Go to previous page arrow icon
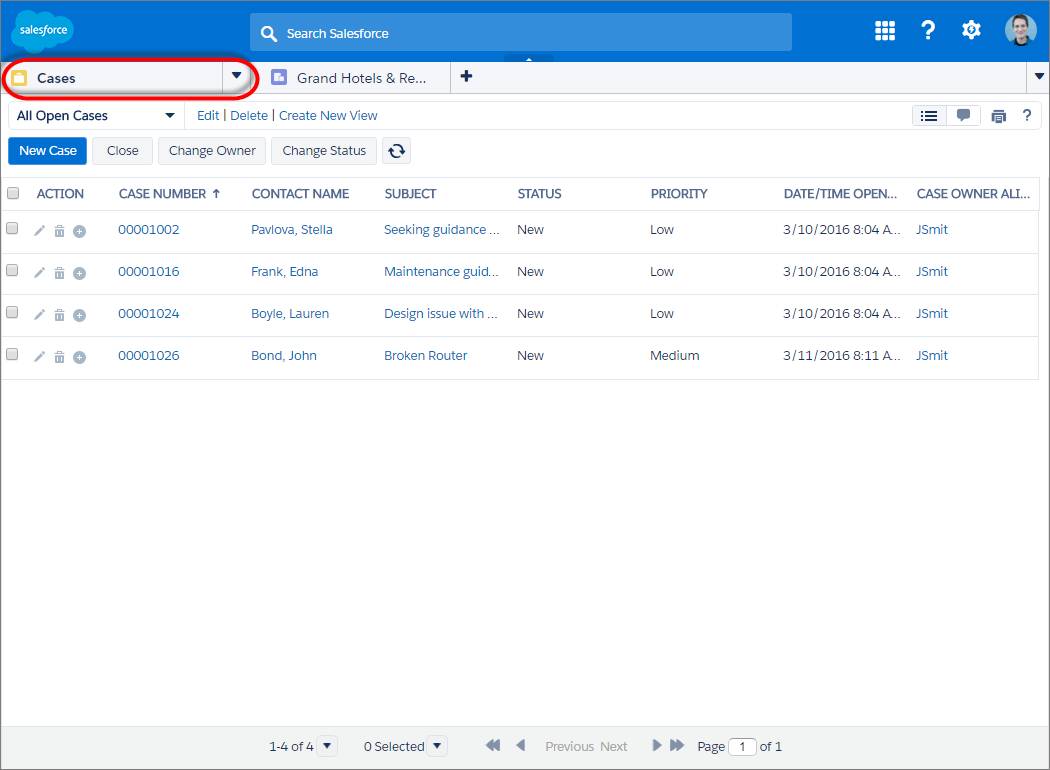The width and height of the screenshot is (1050, 770). (520, 745)
